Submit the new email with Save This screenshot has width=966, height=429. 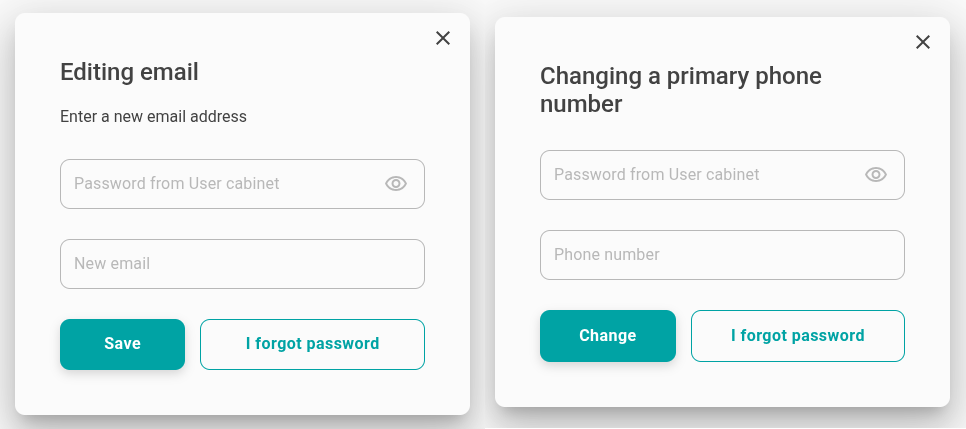point(122,344)
